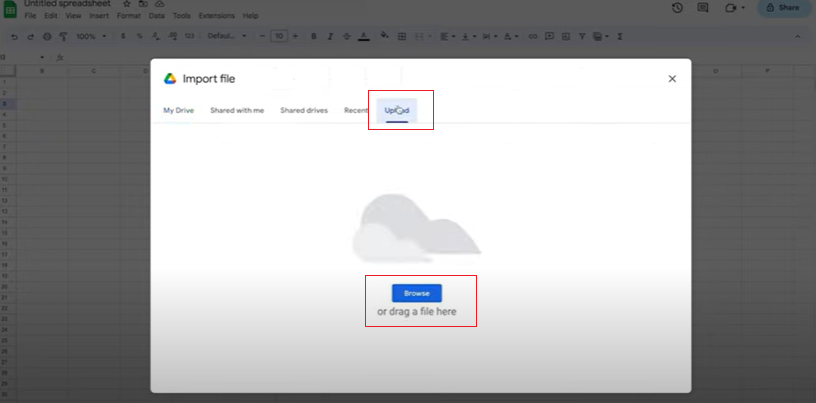Toggle Bold formatting
This screenshot has width=816, height=403.
click(x=314, y=36)
